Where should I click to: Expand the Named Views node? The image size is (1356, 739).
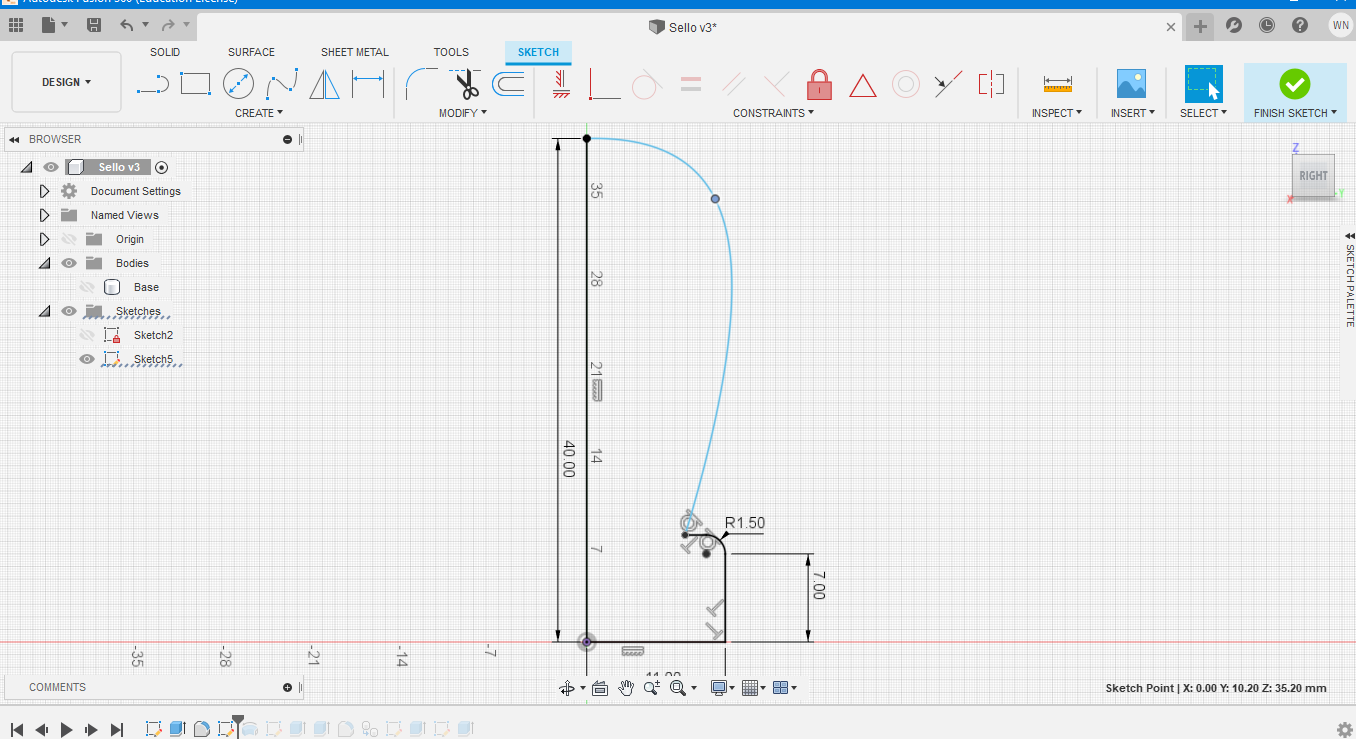point(44,215)
